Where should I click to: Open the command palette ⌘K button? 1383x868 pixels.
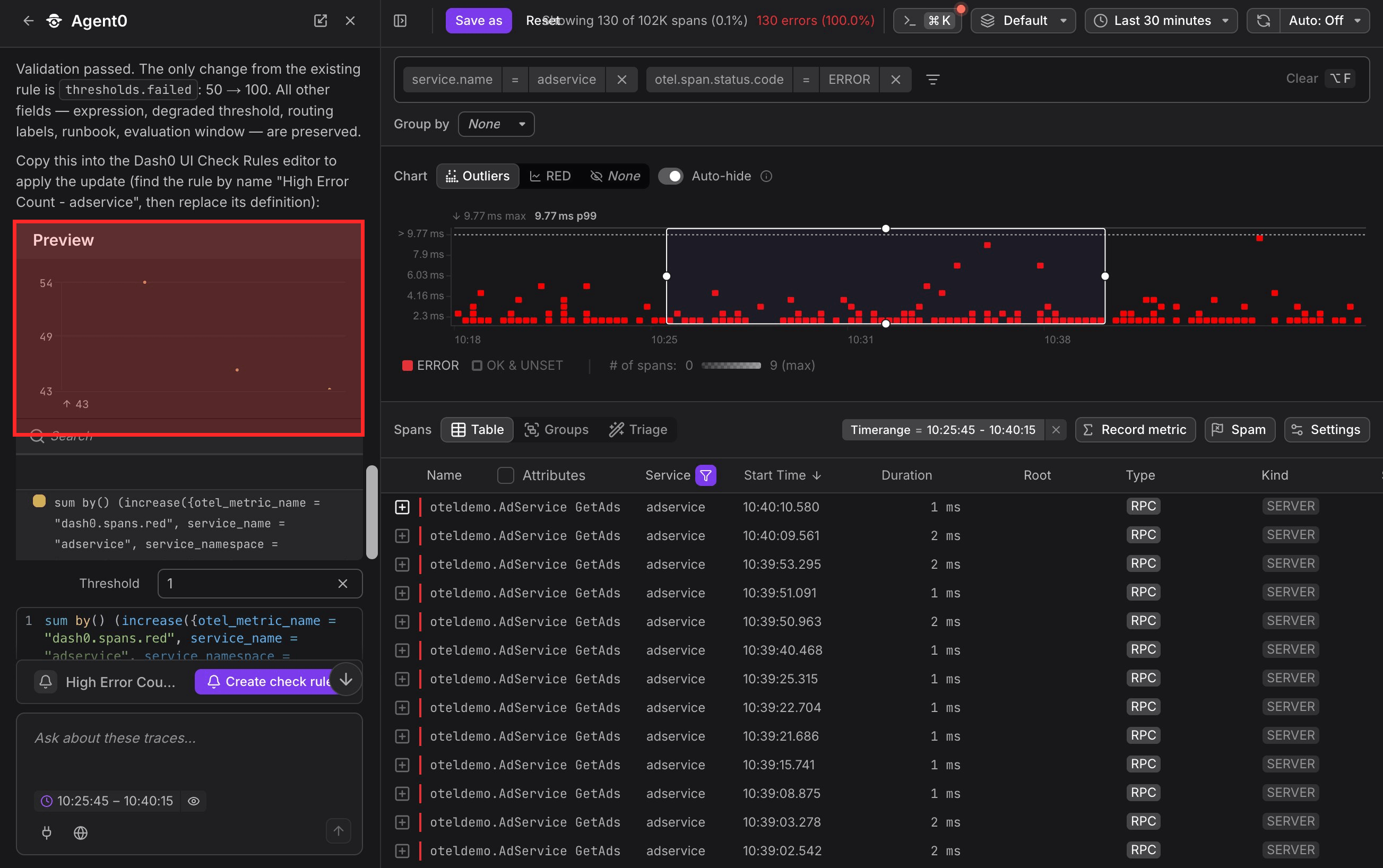click(927, 21)
